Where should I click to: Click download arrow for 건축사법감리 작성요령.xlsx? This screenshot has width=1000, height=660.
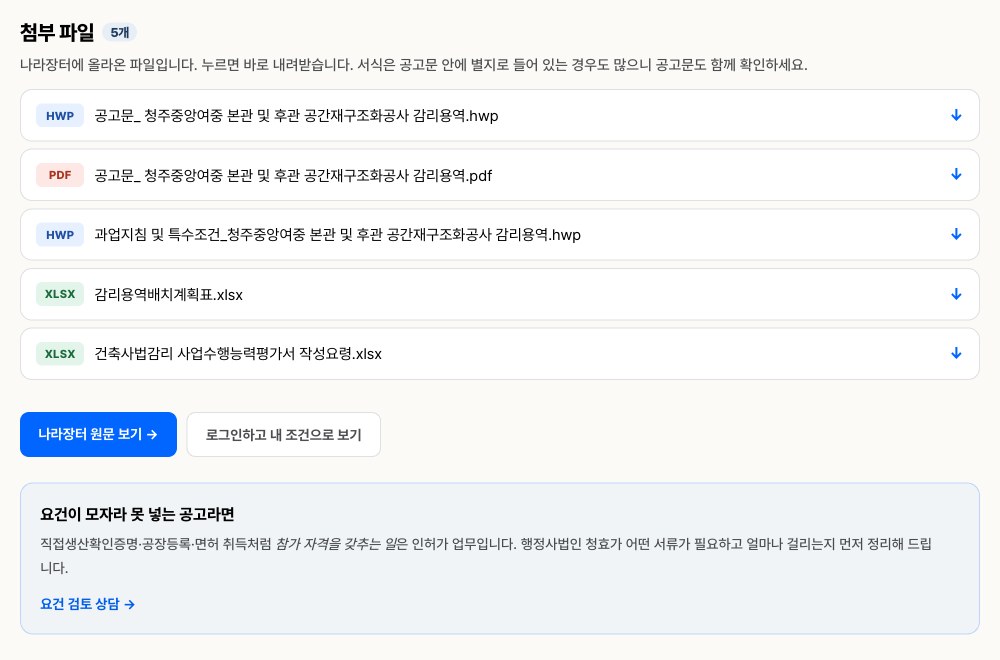pos(955,353)
